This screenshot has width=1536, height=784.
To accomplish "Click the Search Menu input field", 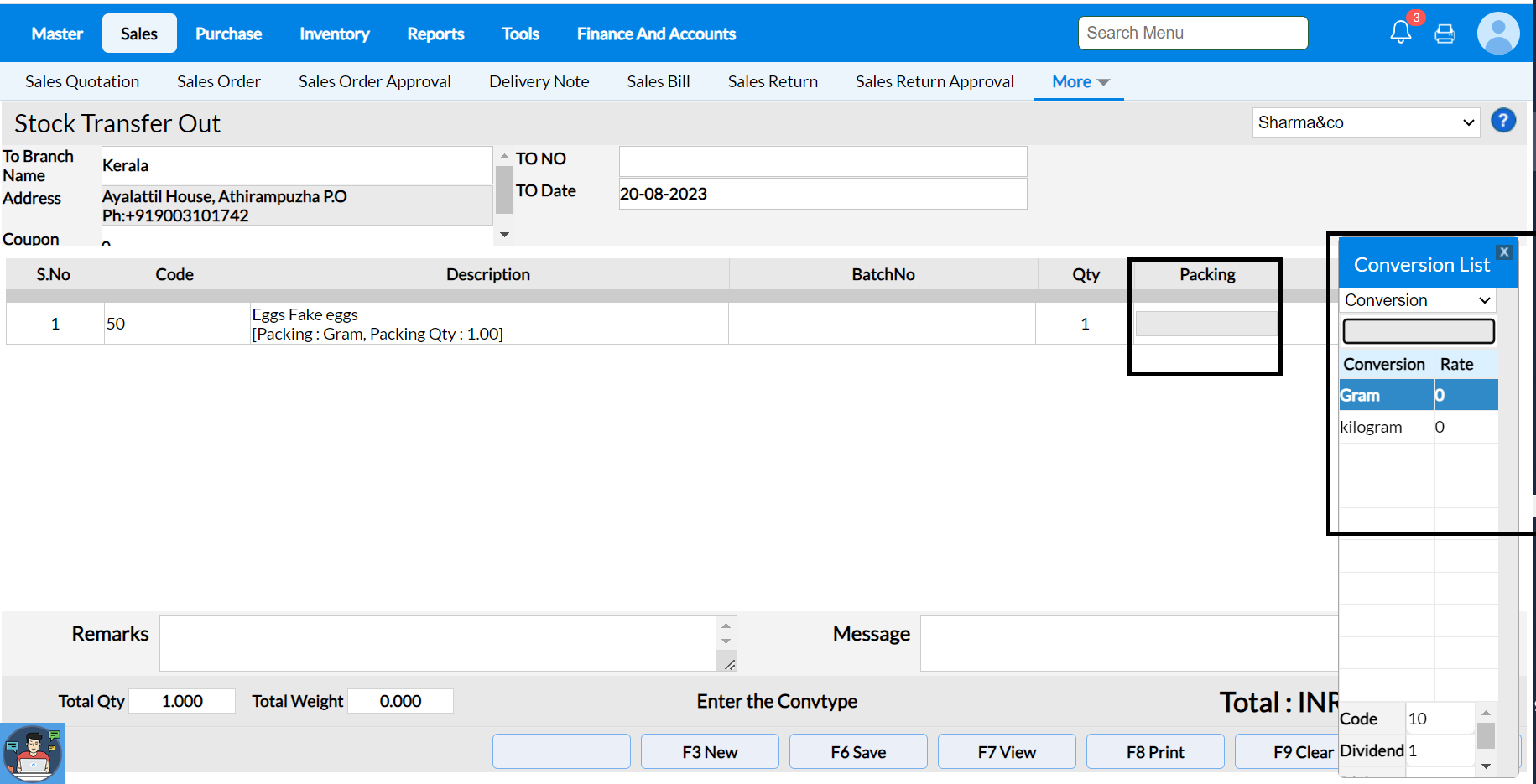I will coord(1192,33).
